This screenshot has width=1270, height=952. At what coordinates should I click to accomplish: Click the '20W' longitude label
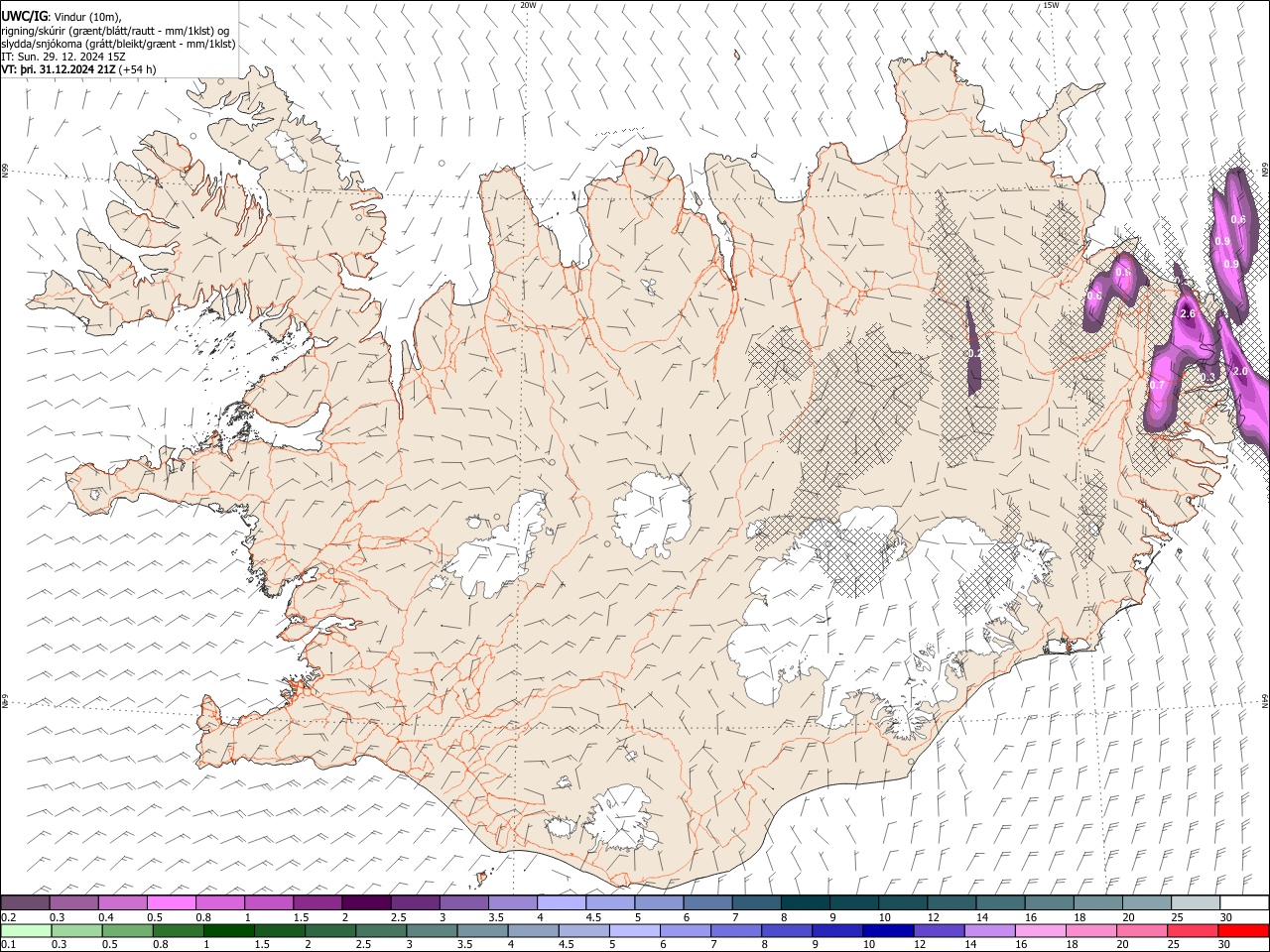[528, 5]
